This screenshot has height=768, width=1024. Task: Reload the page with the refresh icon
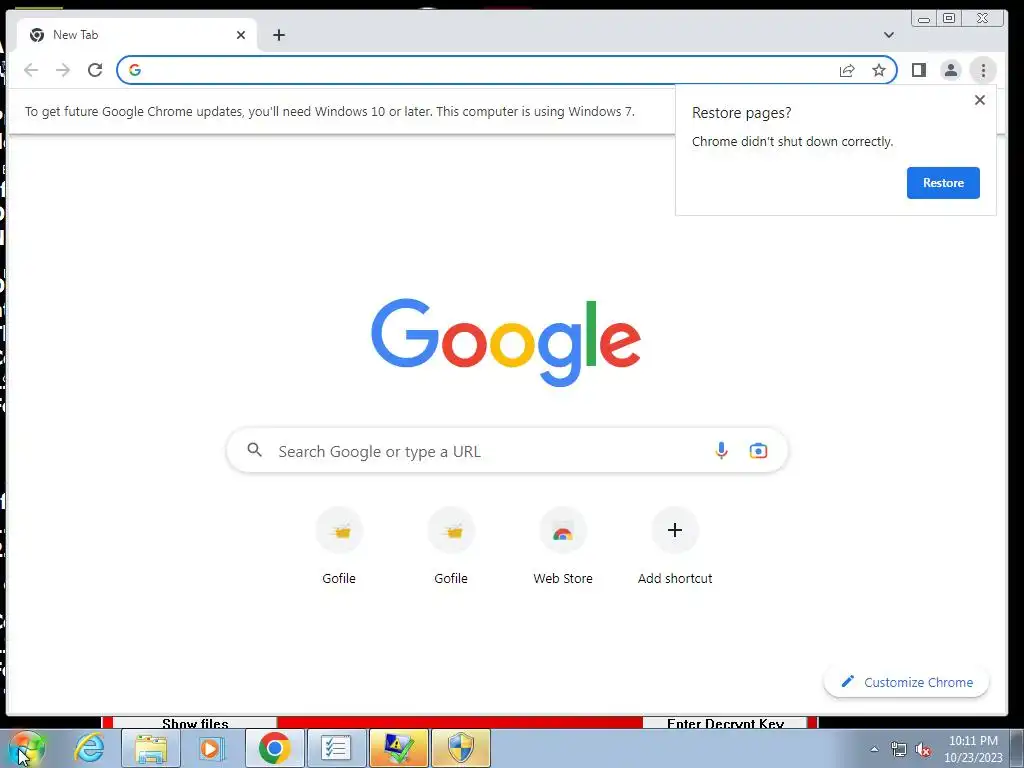point(95,70)
